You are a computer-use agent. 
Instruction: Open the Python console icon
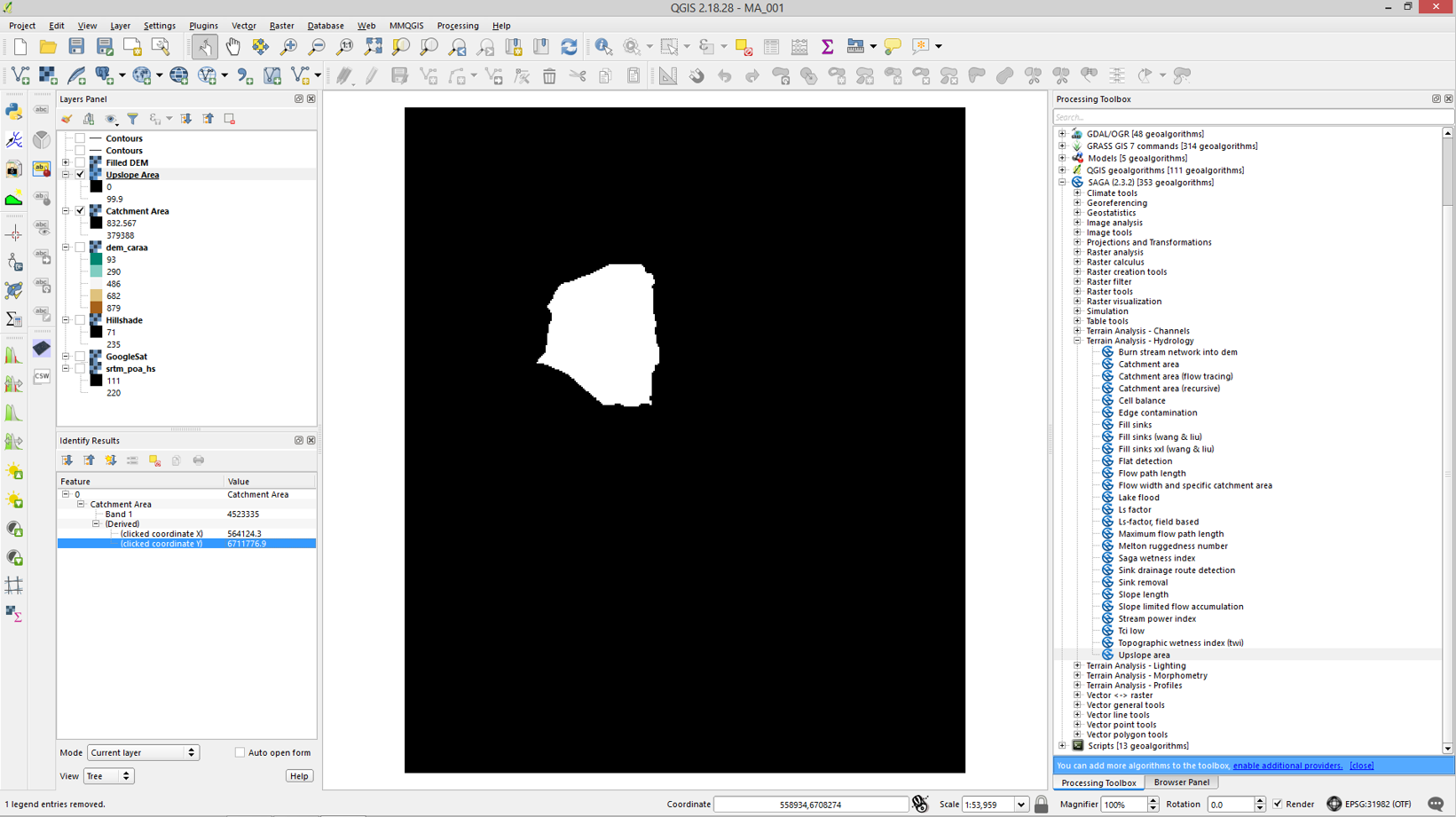point(14,111)
